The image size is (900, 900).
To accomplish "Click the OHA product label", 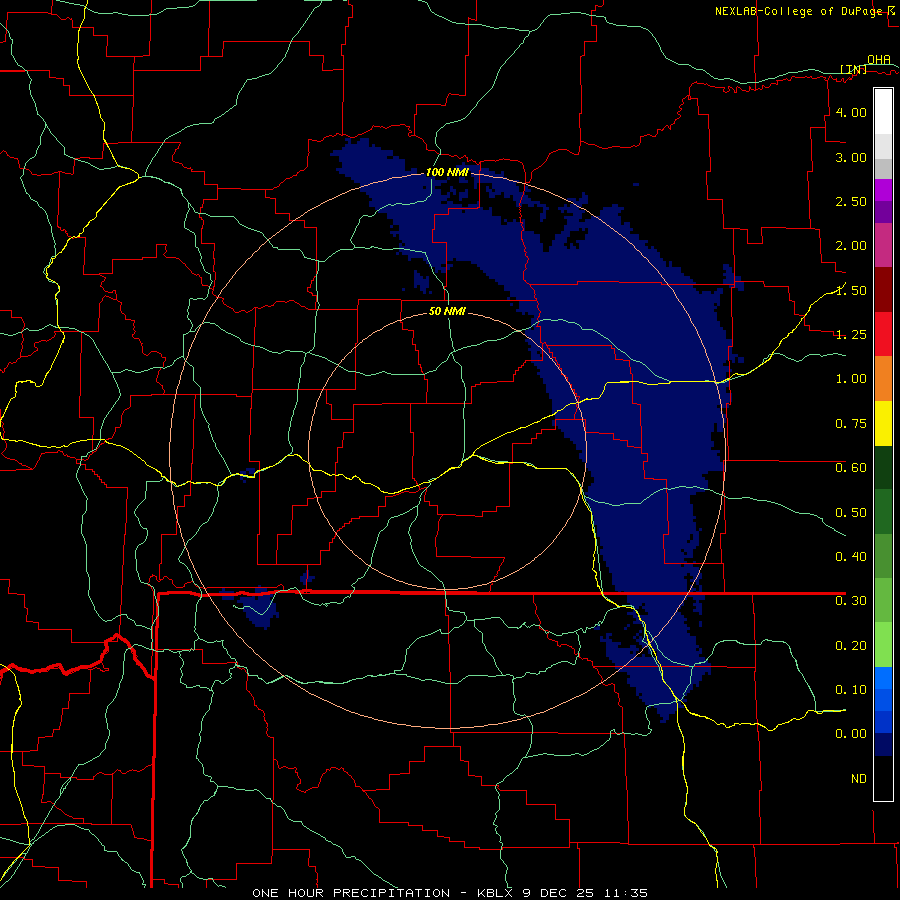I will [879, 59].
